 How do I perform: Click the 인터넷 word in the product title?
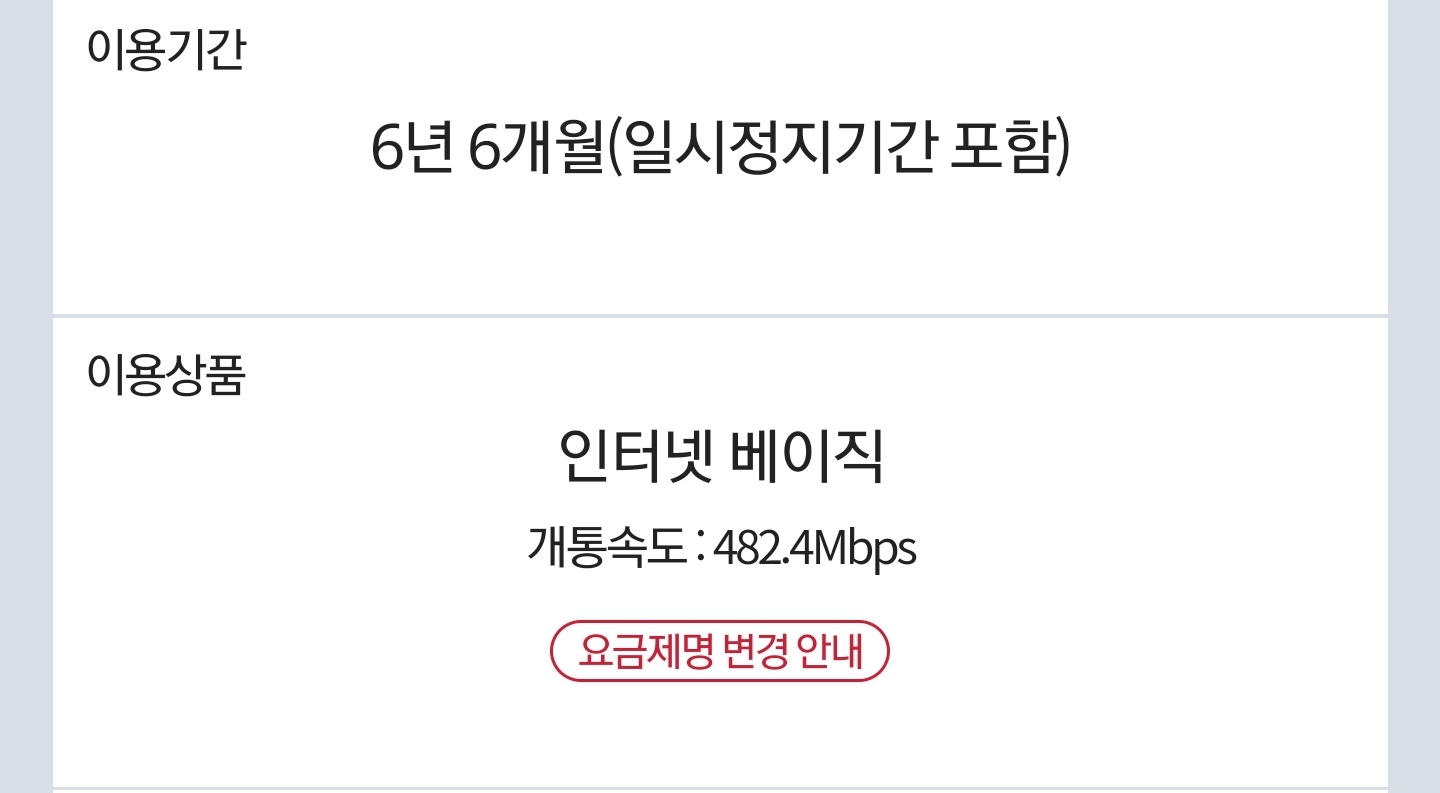click(x=633, y=456)
